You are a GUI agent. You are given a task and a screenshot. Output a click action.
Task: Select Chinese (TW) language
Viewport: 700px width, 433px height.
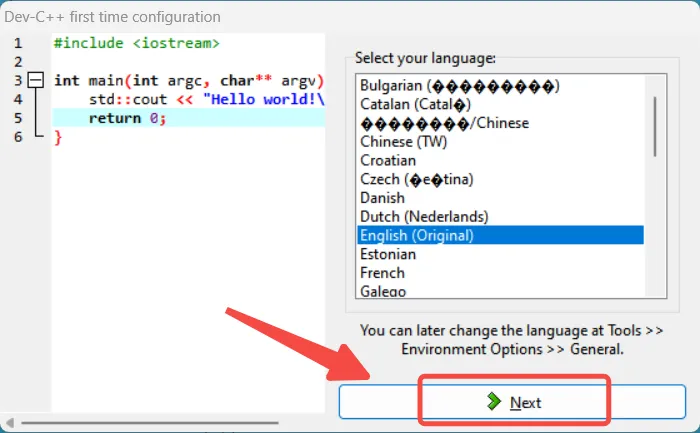click(500, 142)
